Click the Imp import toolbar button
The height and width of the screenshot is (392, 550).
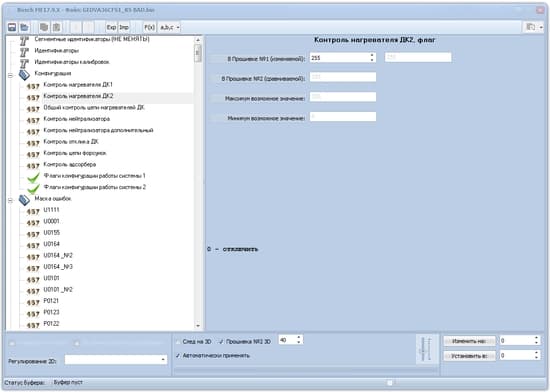tap(124, 27)
